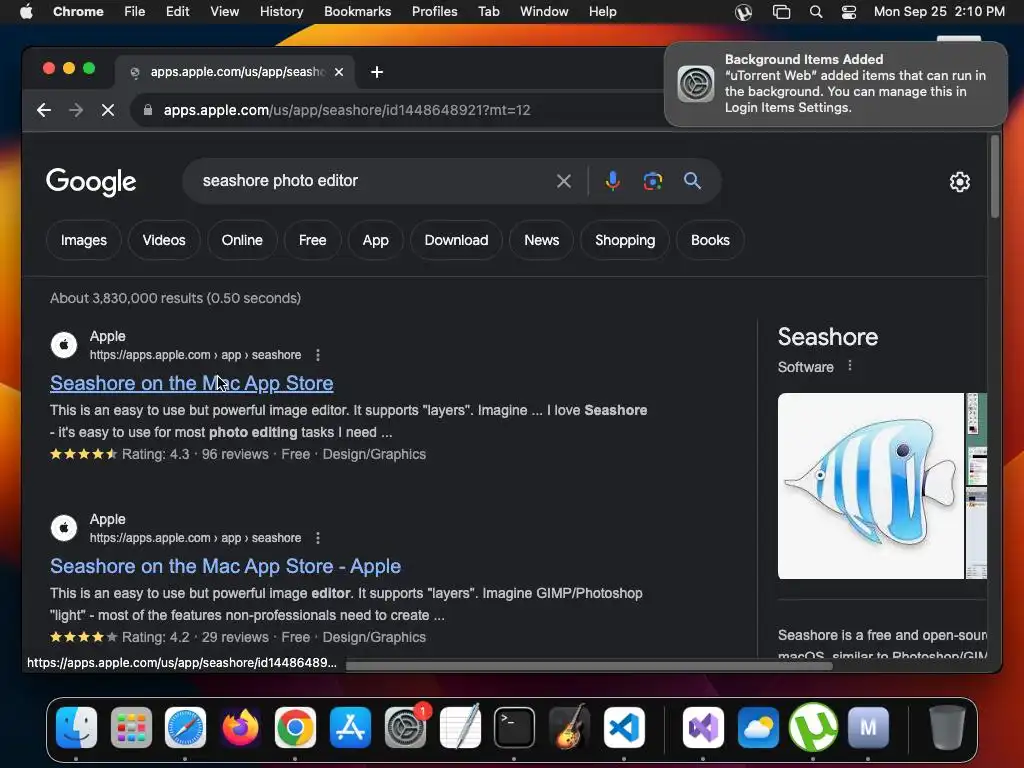Open the M app in the Dock
The width and height of the screenshot is (1024, 768).
point(868,728)
